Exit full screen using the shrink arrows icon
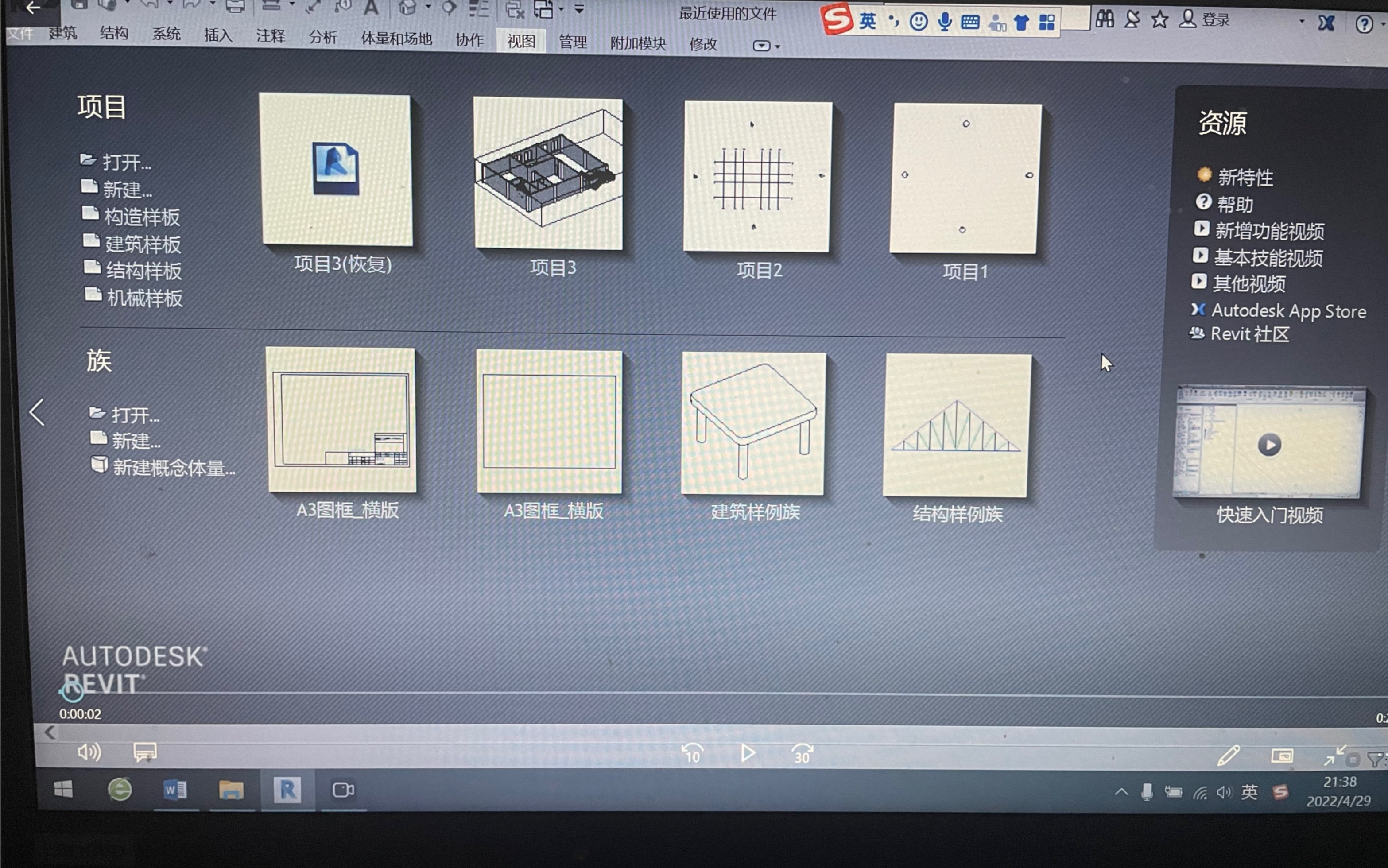This screenshot has height=868, width=1388. 1334,756
